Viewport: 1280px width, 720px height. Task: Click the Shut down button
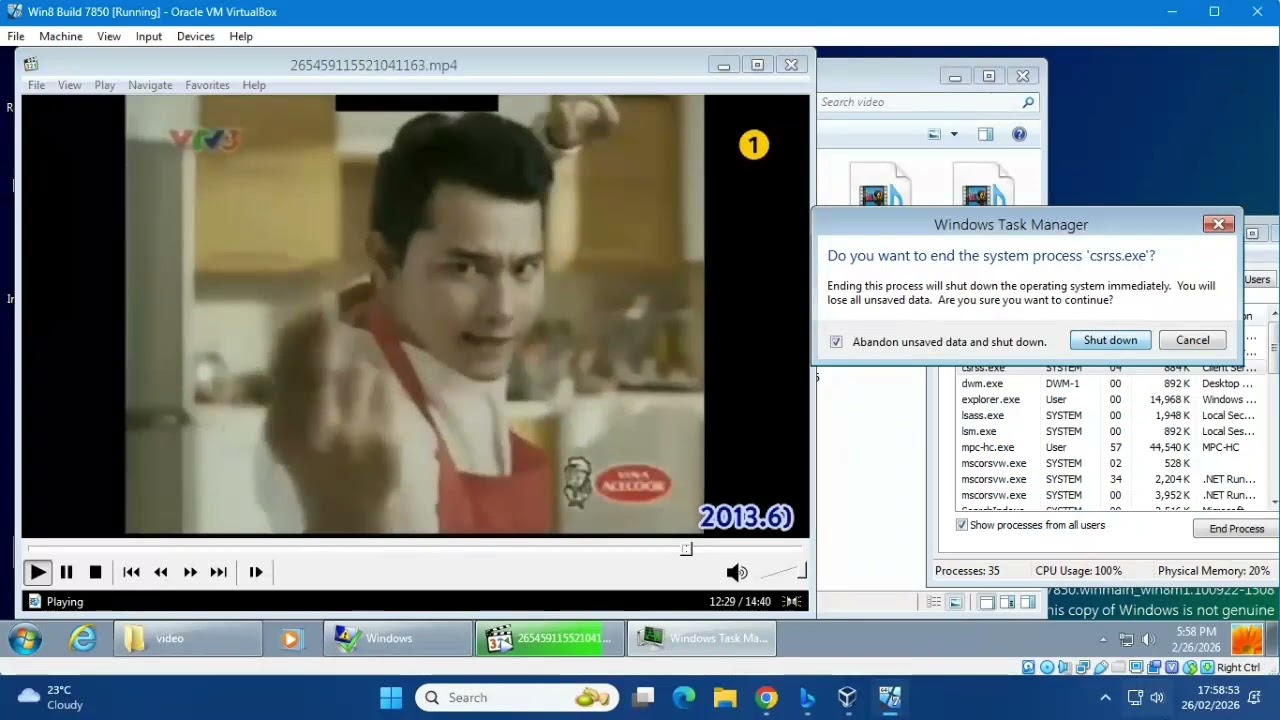pyautogui.click(x=1110, y=340)
